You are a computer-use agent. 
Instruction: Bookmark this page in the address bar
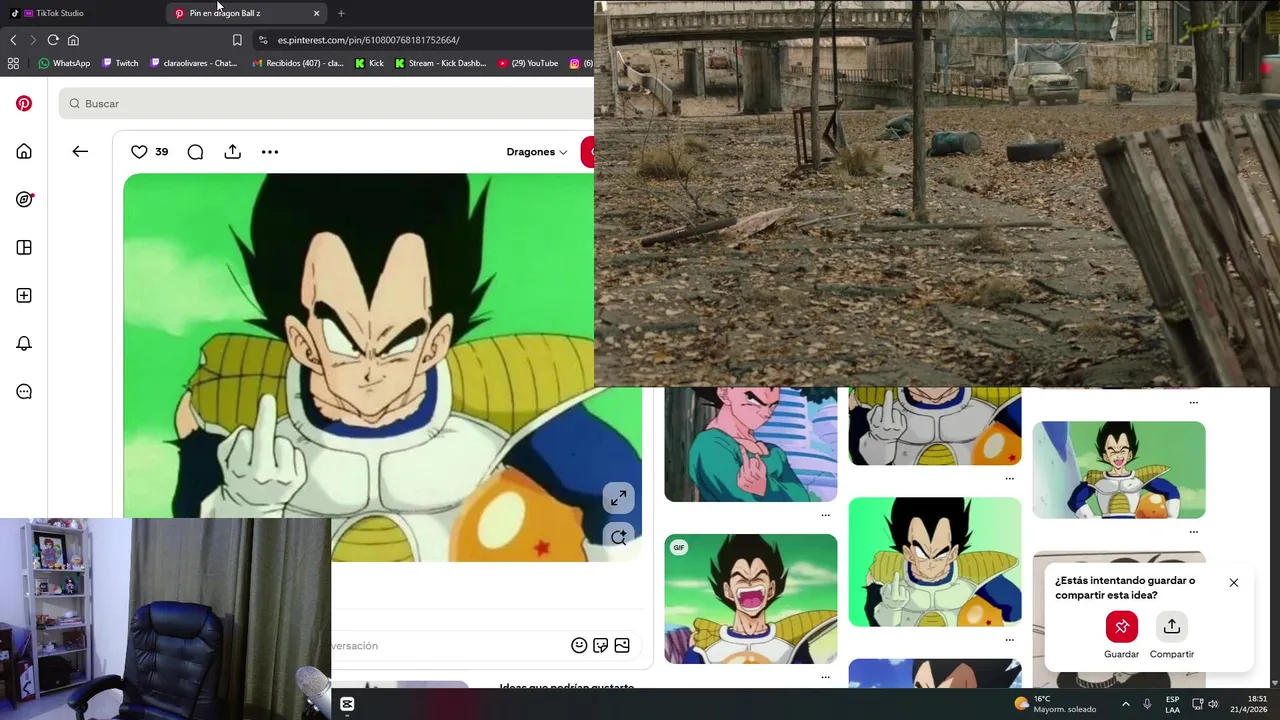coord(237,40)
